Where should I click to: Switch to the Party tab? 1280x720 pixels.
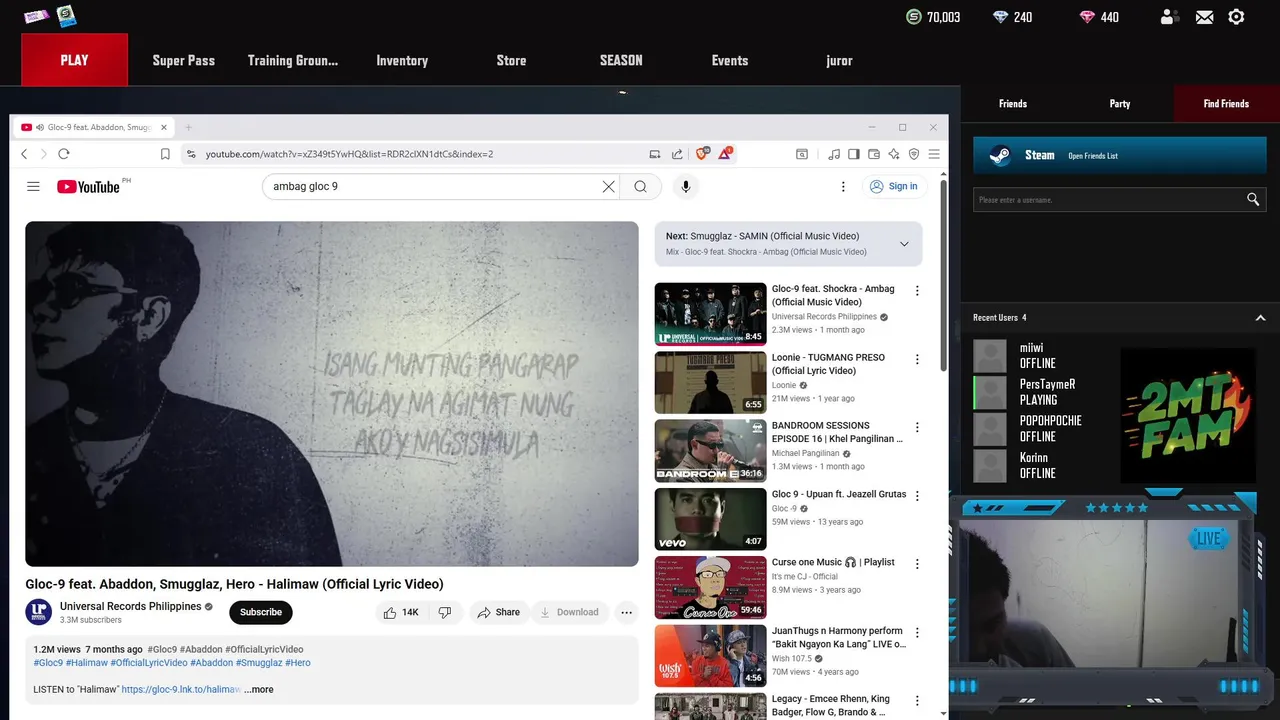click(1120, 103)
